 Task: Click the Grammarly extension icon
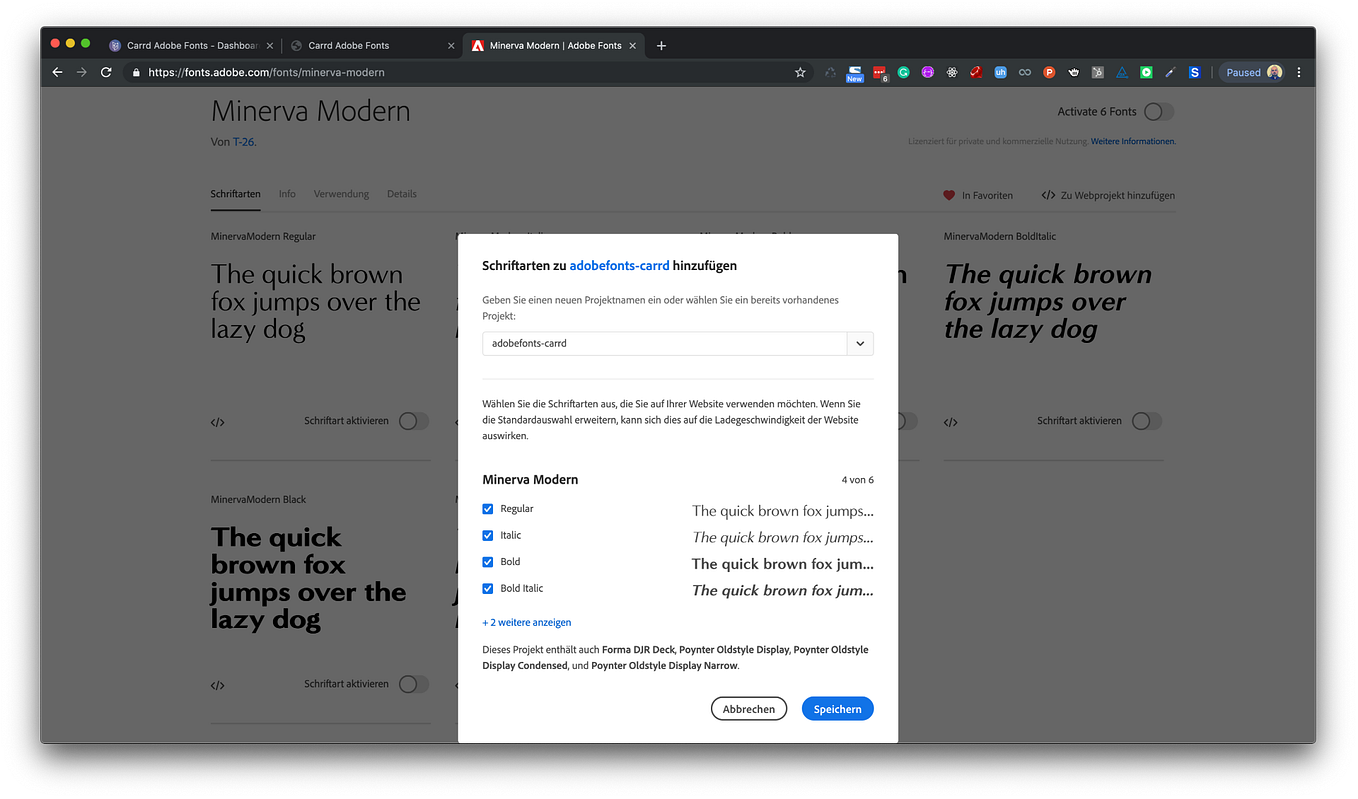pyautogui.click(x=903, y=72)
